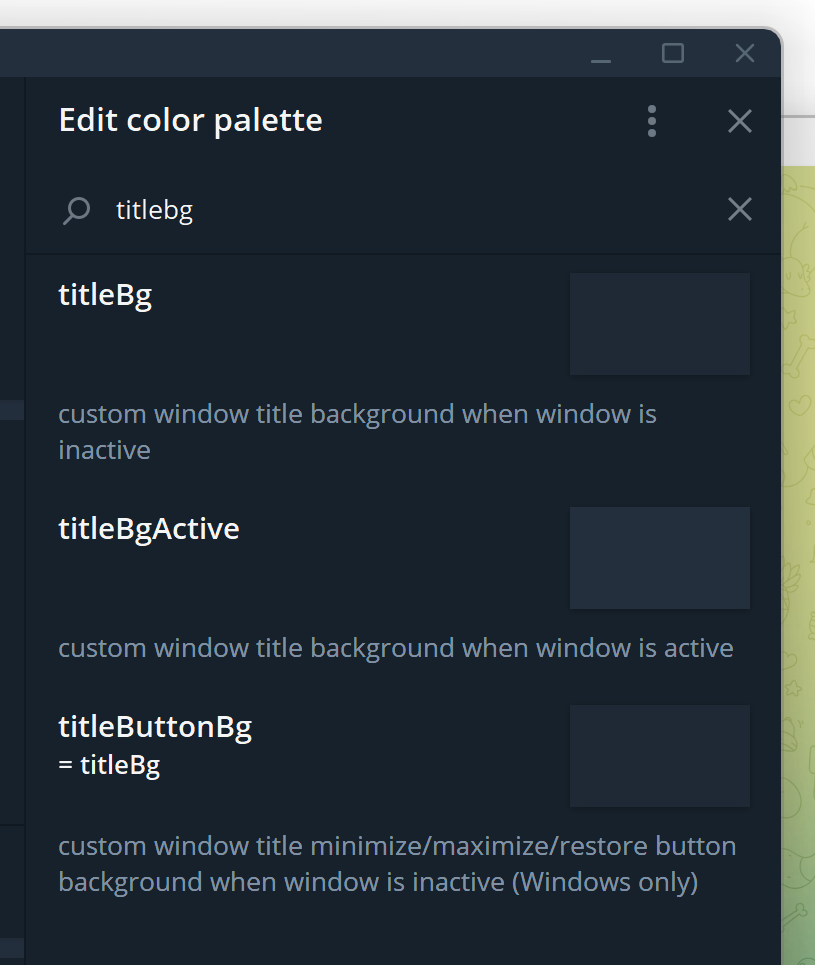Open the titleBg color swatch editor
The height and width of the screenshot is (965, 815).
(659, 323)
